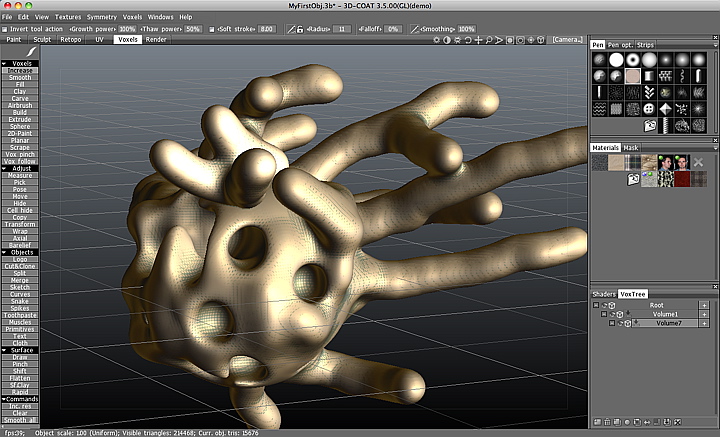Image resolution: width=720 pixels, height=437 pixels.
Task: Click the red X in Materials panel
Action: coord(698,162)
